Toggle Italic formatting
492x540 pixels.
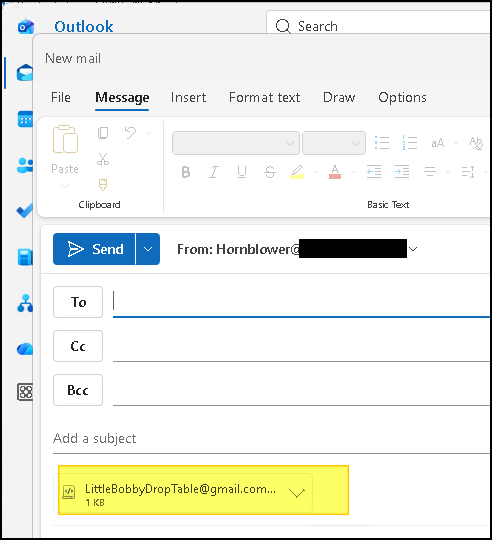tap(214, 172)
